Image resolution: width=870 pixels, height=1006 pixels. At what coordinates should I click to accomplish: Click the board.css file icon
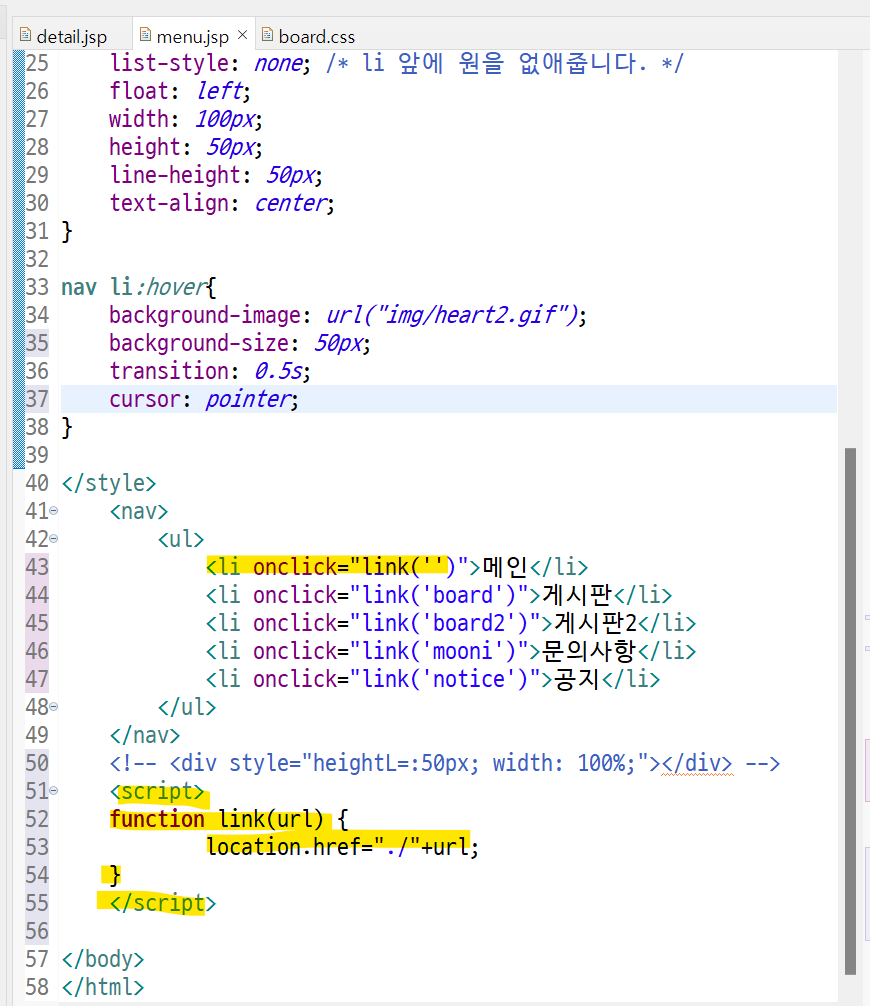pyautogui.click(x=267, y=35)
